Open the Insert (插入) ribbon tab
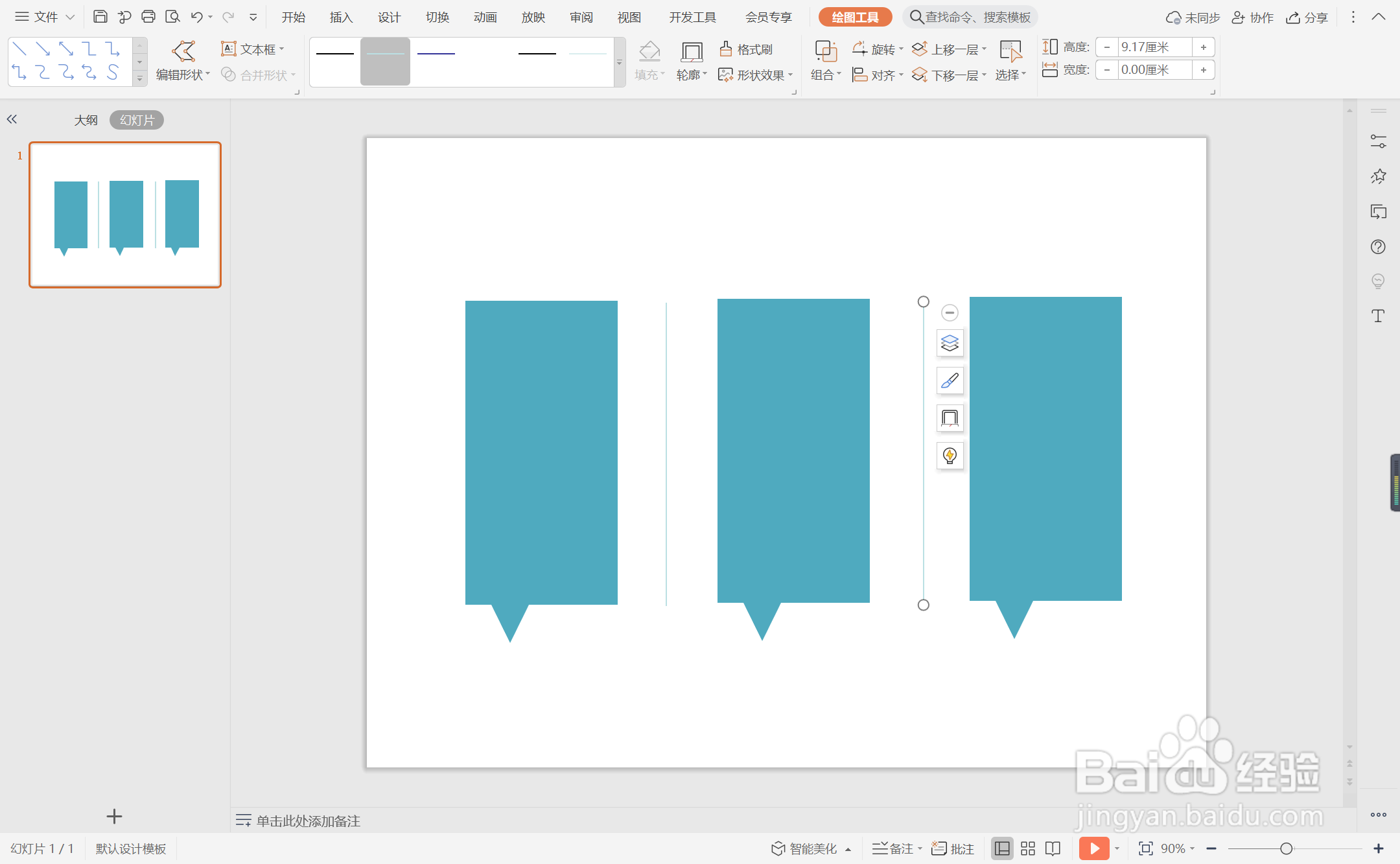Viewport: 1400px width, 864px height. [341, 17]
